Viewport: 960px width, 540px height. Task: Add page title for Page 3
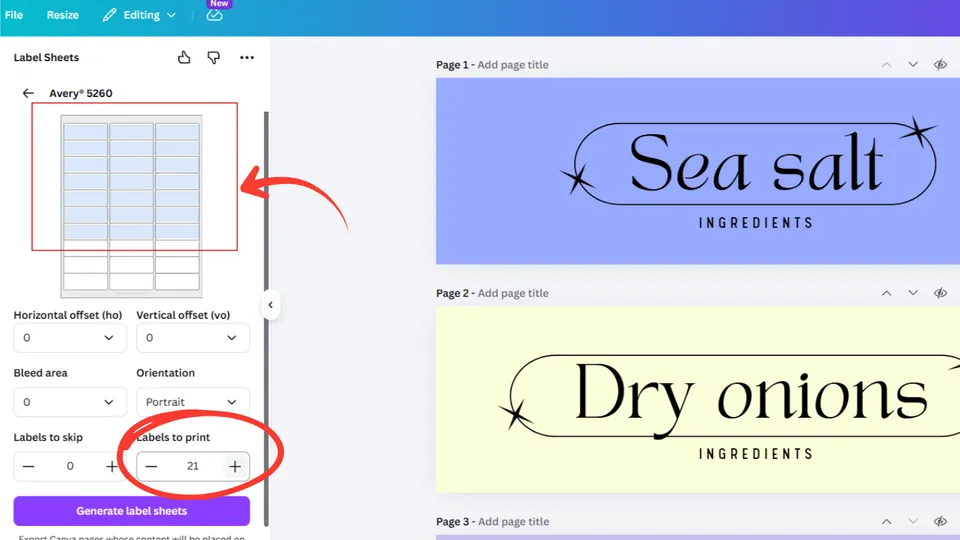(x=512, y=522)
